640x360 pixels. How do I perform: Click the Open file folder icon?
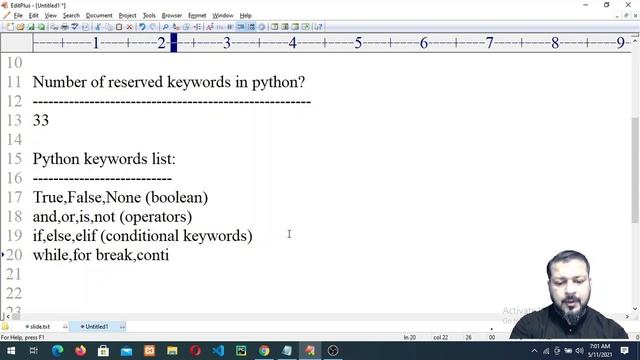click(x=20, y=27)
